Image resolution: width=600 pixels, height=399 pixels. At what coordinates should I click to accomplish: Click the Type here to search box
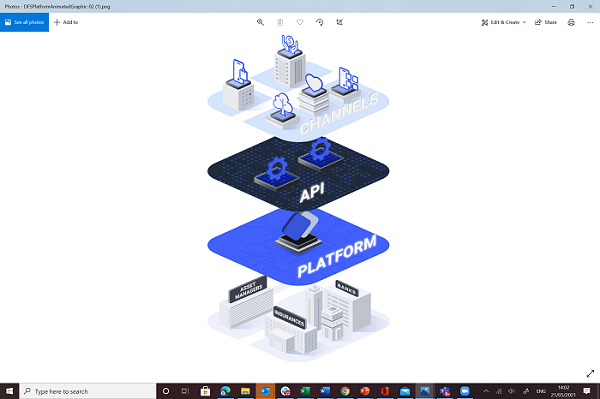pos(88,391)
